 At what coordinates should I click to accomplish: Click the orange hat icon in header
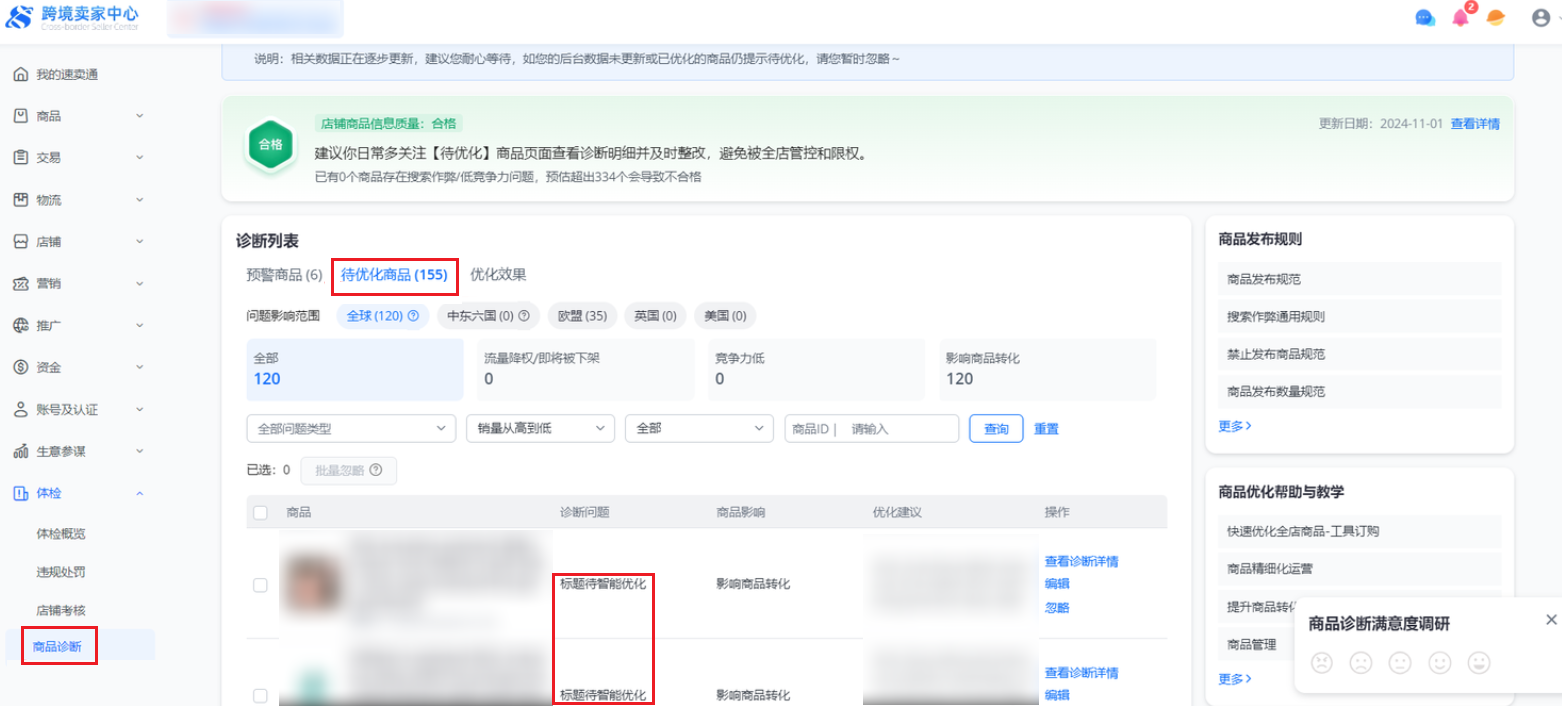[1496, 18]
